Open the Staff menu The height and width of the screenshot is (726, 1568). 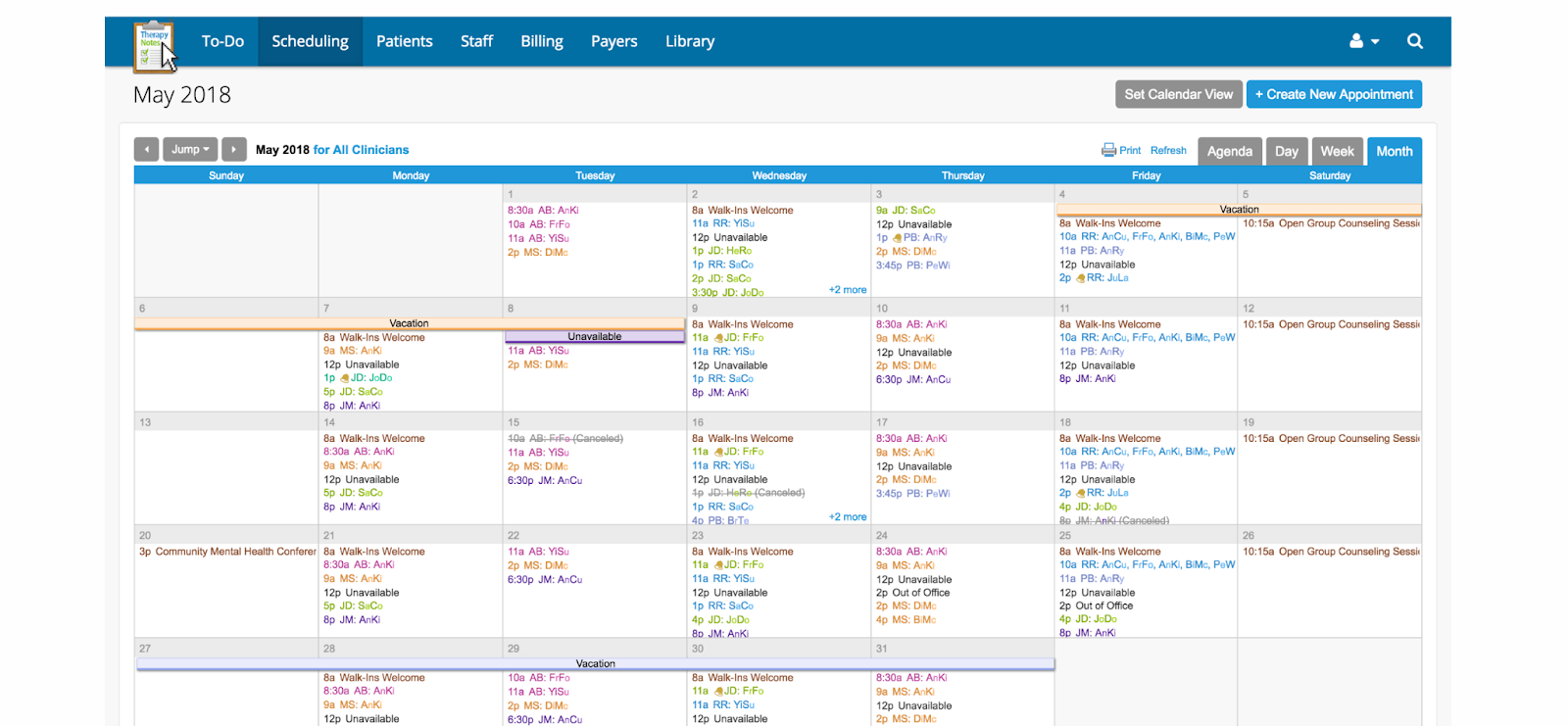[476, 41]
